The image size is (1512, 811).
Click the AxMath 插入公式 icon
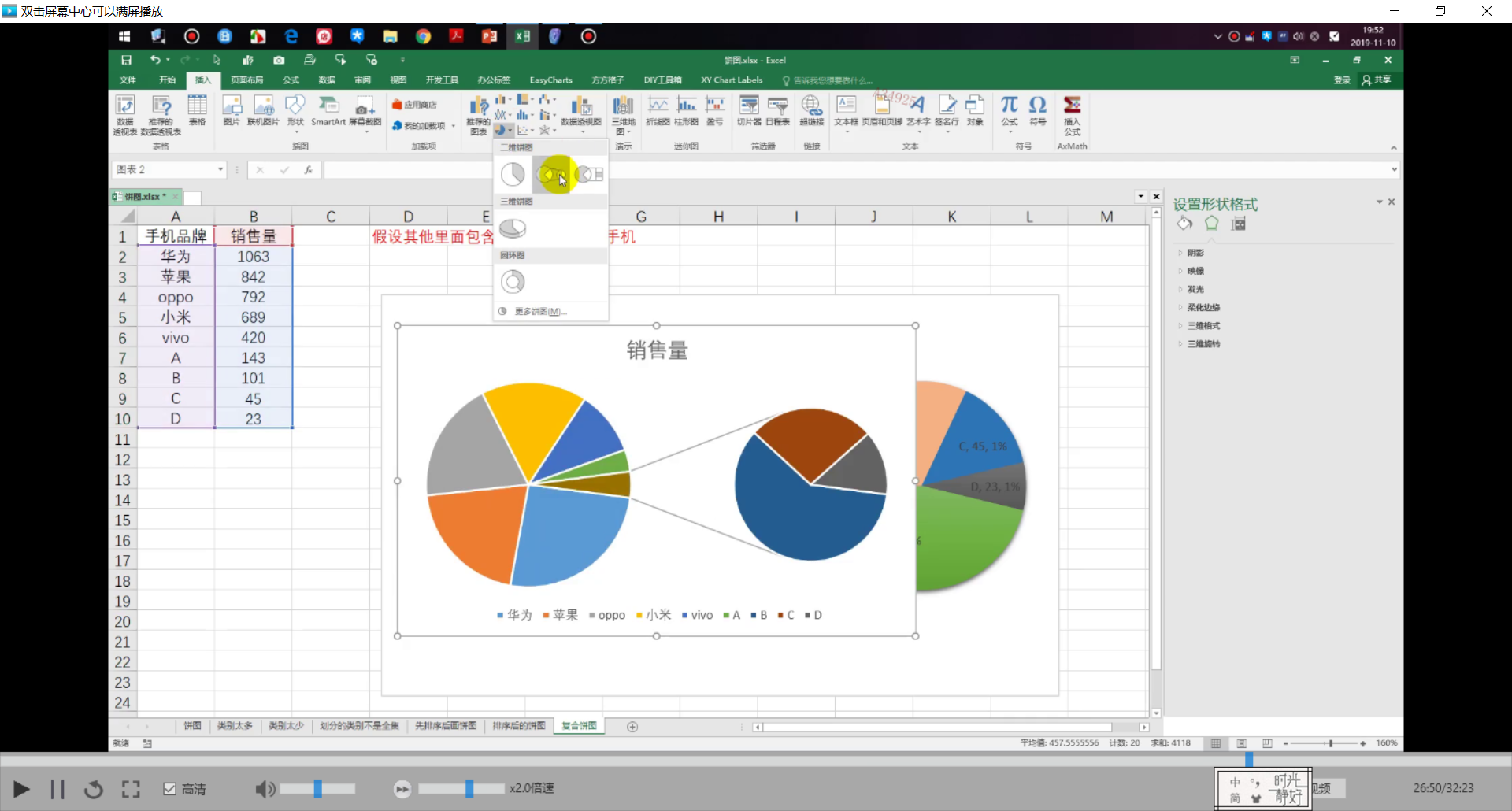pyautogui.click(x=1072, y=115)
